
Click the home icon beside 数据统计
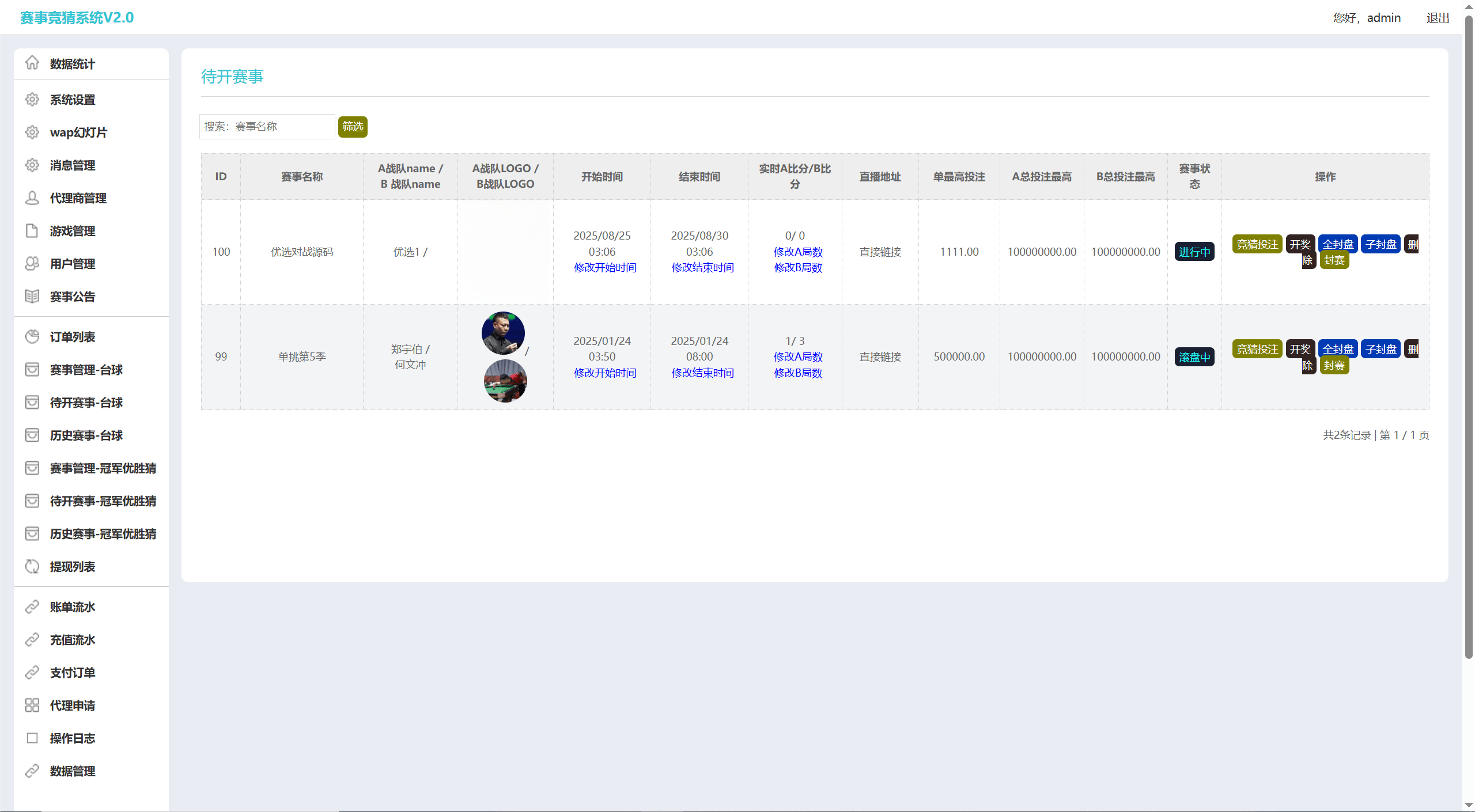(x=32, y=63)
